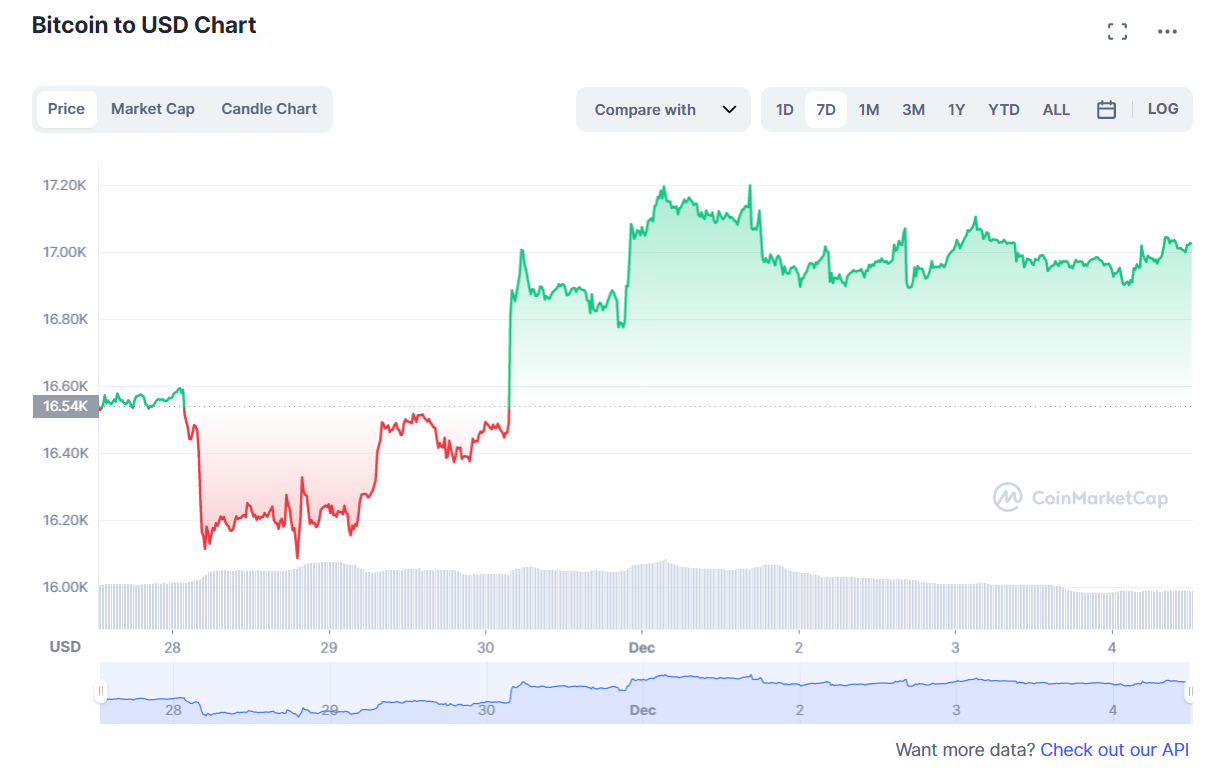Open fullscreen chart view
The height and width of the screenshot is (778, 1221).
(x=1117, y=31)
